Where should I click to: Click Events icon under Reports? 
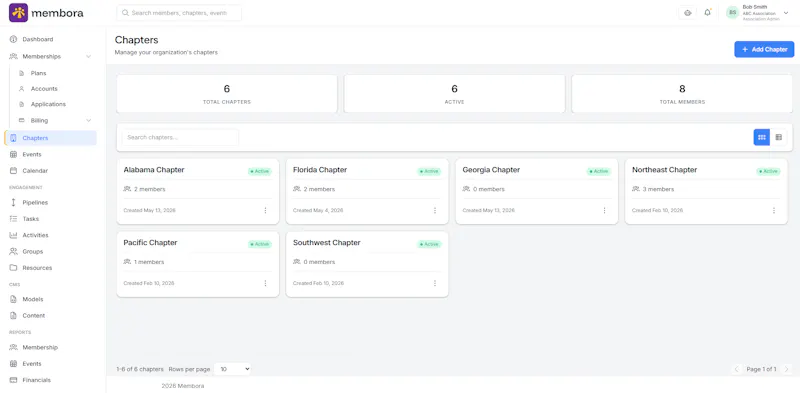coord(13,364)
